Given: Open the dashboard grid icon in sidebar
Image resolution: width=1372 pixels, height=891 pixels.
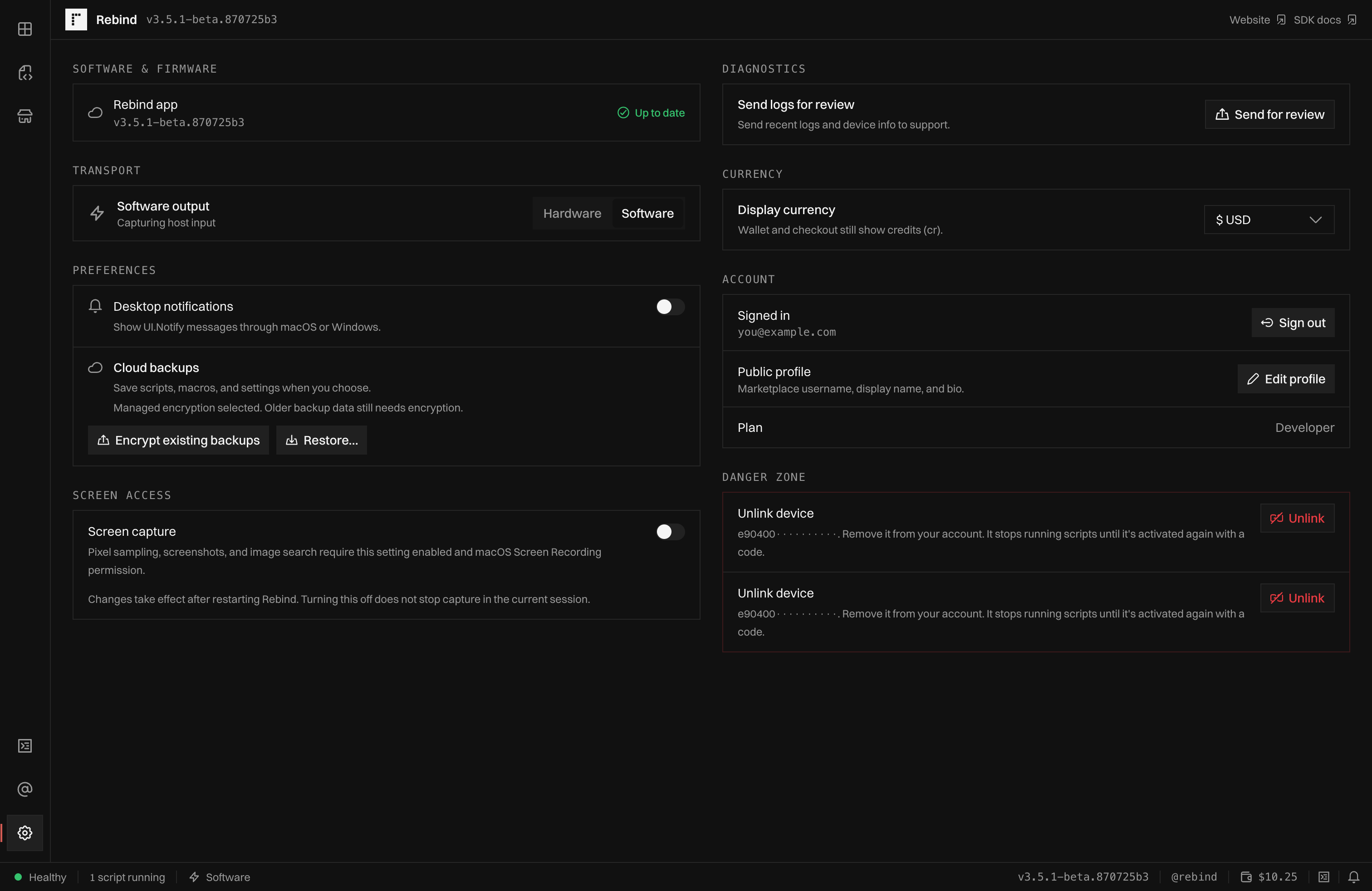Looking at the screenshot, I should point(25,29).
